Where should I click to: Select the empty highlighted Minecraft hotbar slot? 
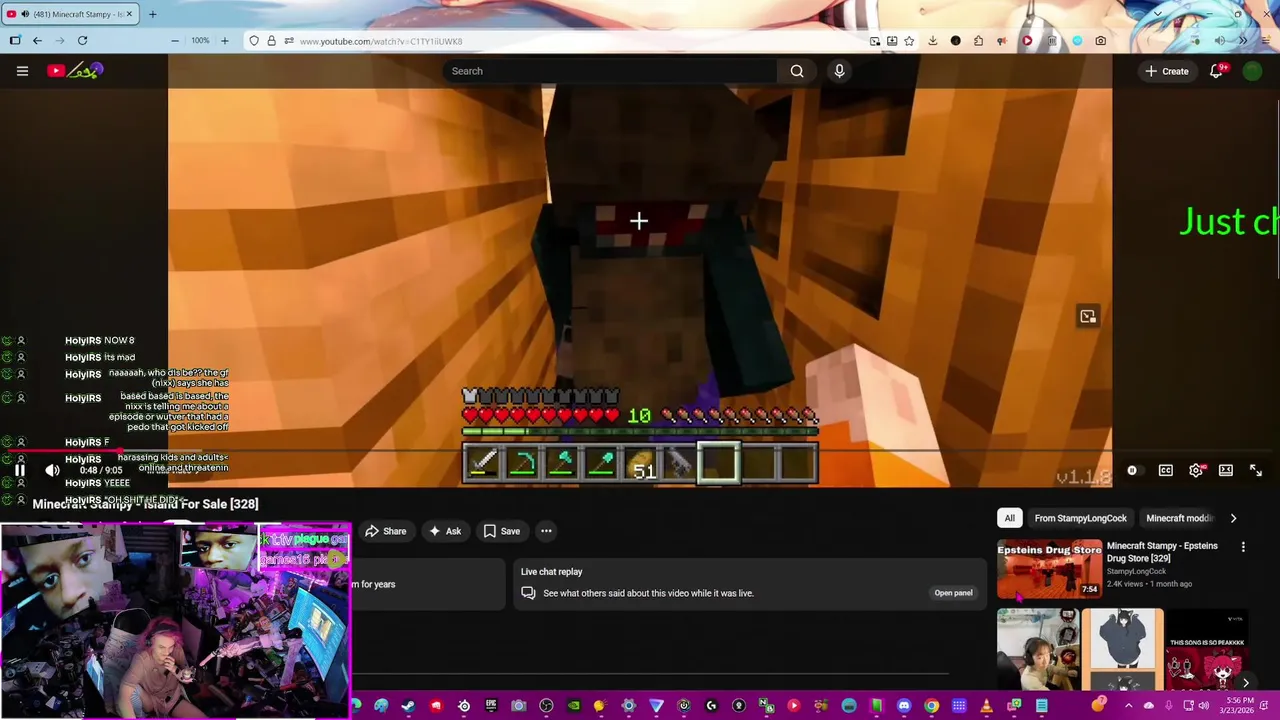click(719, 464)
